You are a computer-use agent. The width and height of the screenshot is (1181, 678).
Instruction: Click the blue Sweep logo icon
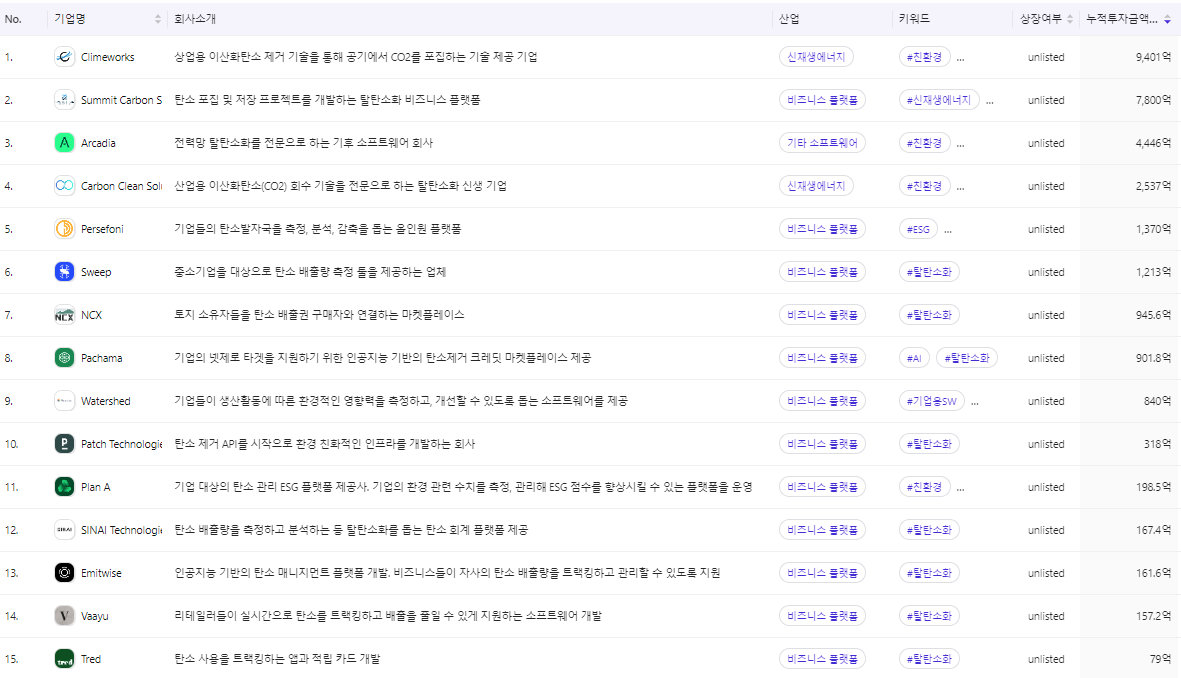(65, 271)
